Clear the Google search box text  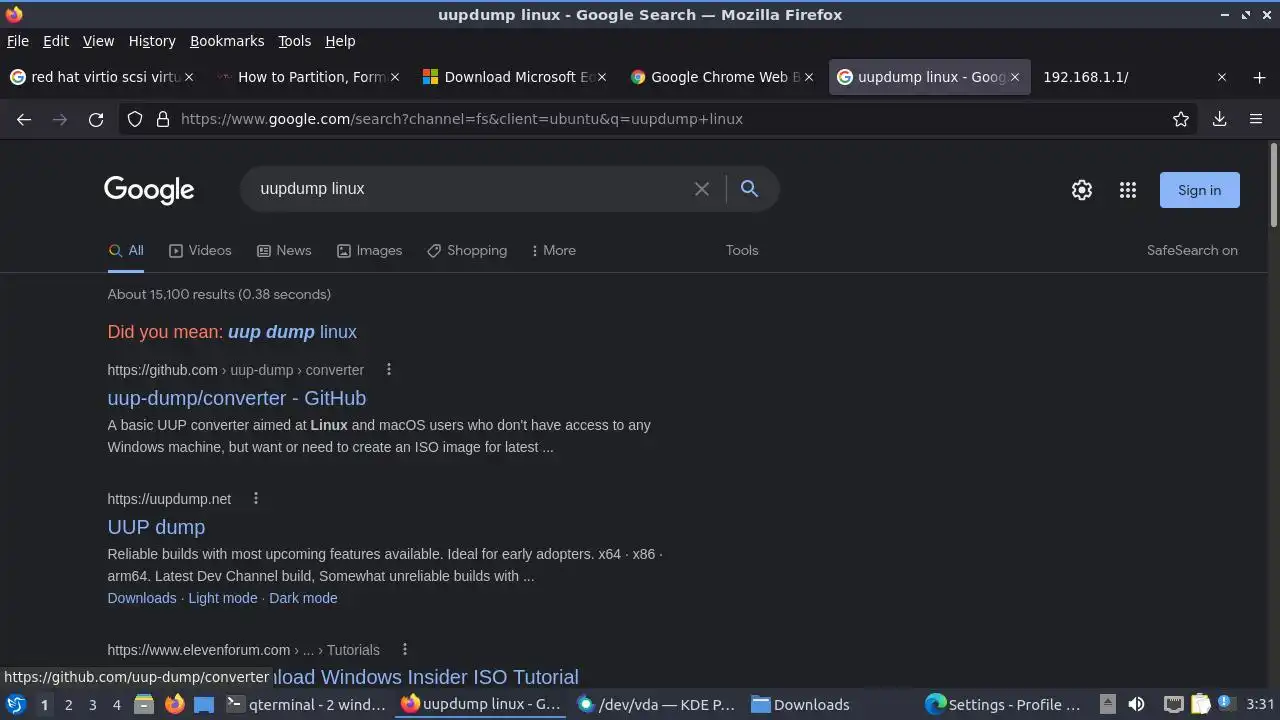[702, 189]
